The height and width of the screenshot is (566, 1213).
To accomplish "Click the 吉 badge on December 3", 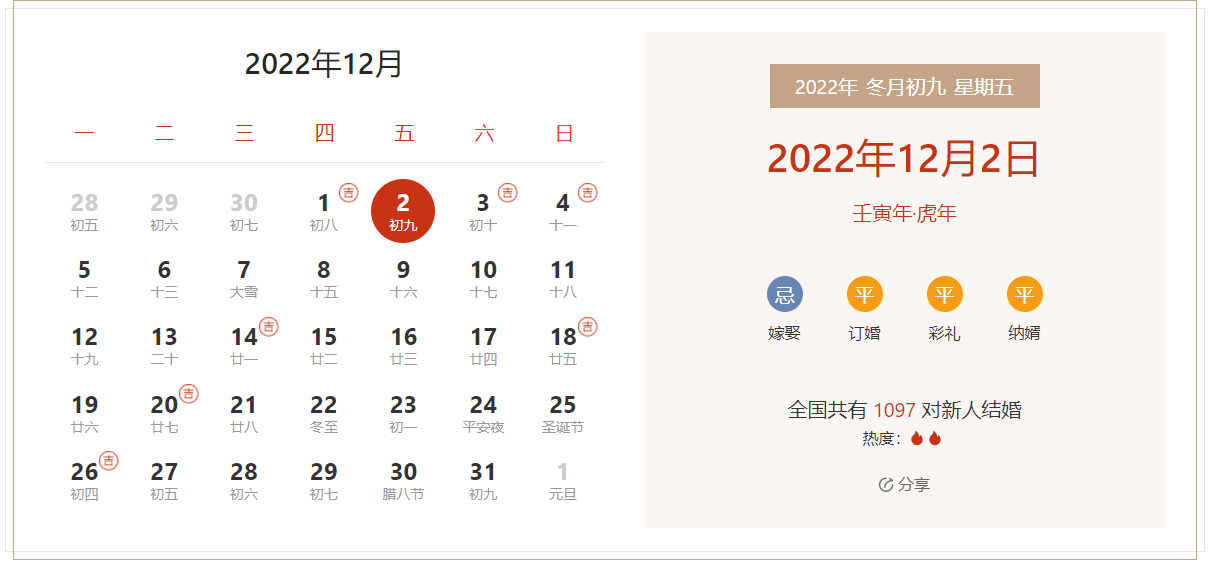I will (x=508, y=192).
